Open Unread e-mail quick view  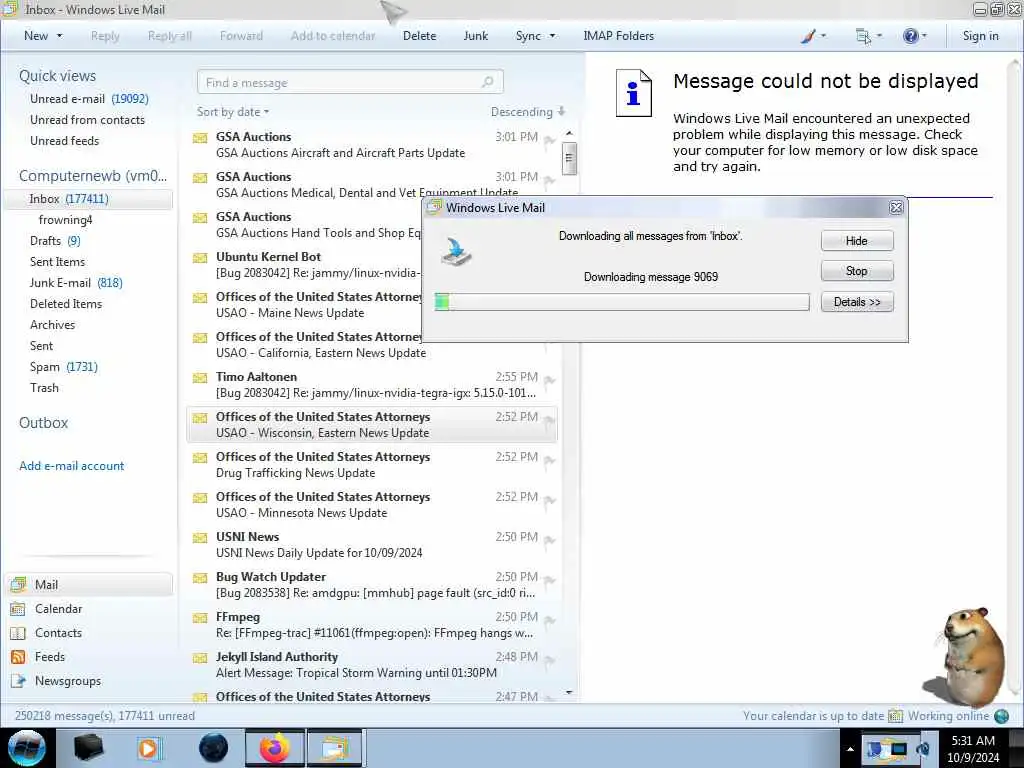tap(89, 99)
